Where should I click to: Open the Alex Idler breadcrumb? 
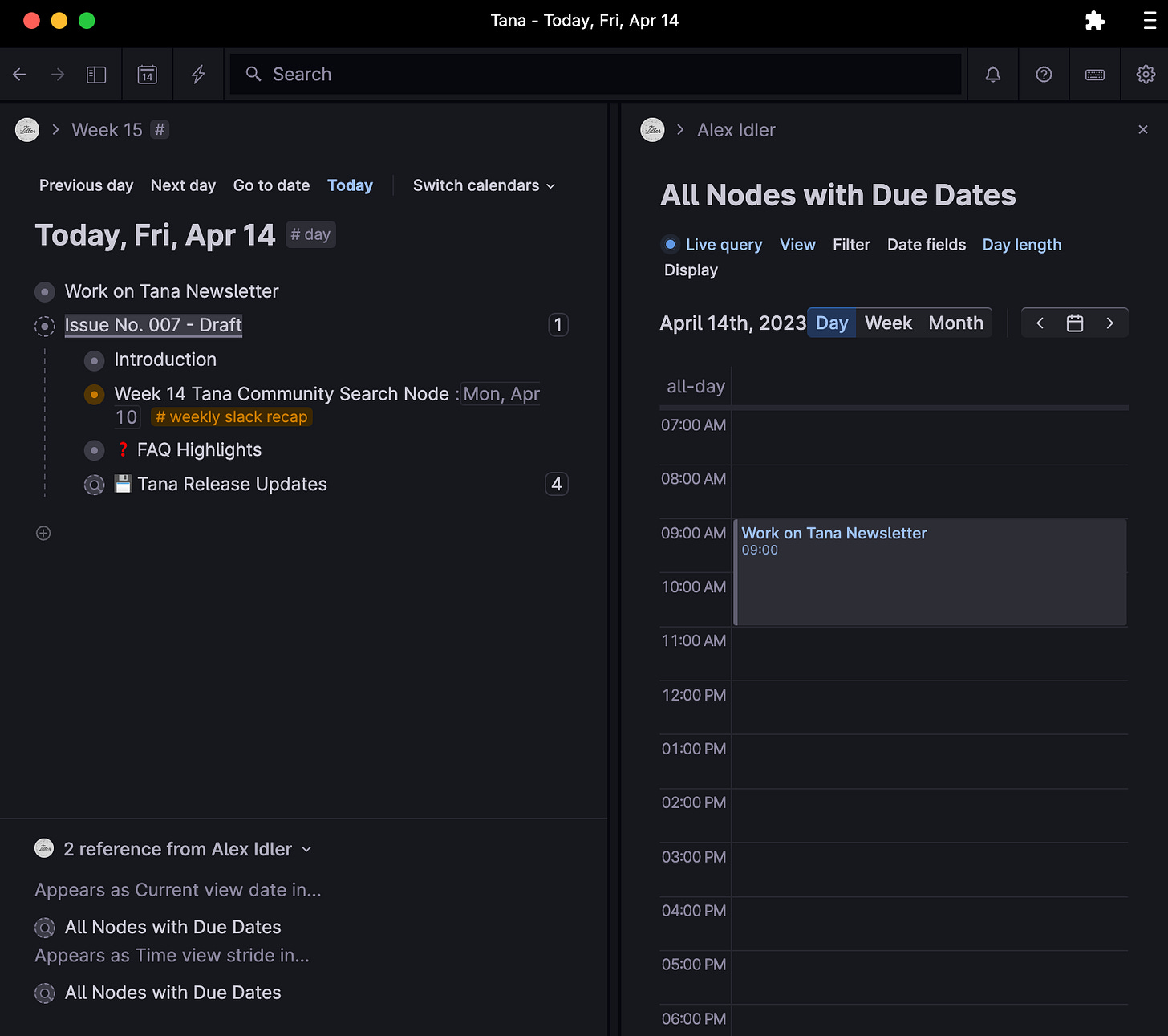(736, 130)
